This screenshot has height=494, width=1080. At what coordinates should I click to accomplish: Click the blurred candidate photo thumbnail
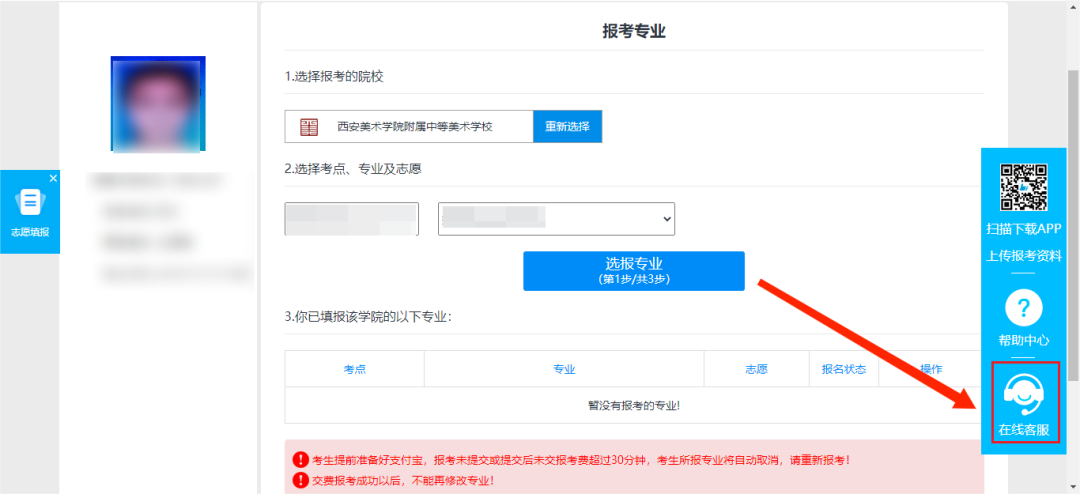pyautogui.click(x=158, y=103)
